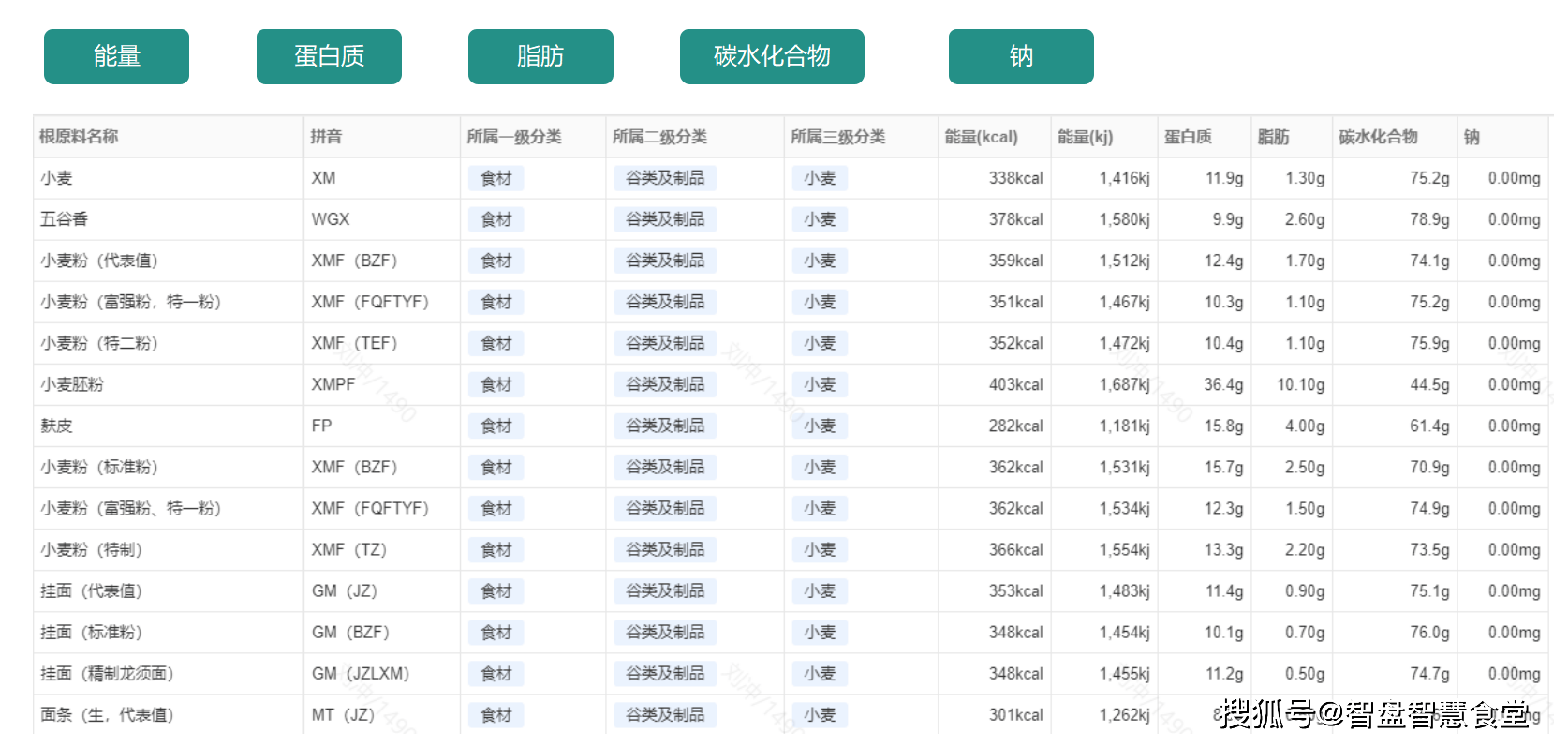The width and height of the screenshot is (1568, 747).
Task: Click the 76.0g carbohydrate value
Action: click(x=1429, y=632)
